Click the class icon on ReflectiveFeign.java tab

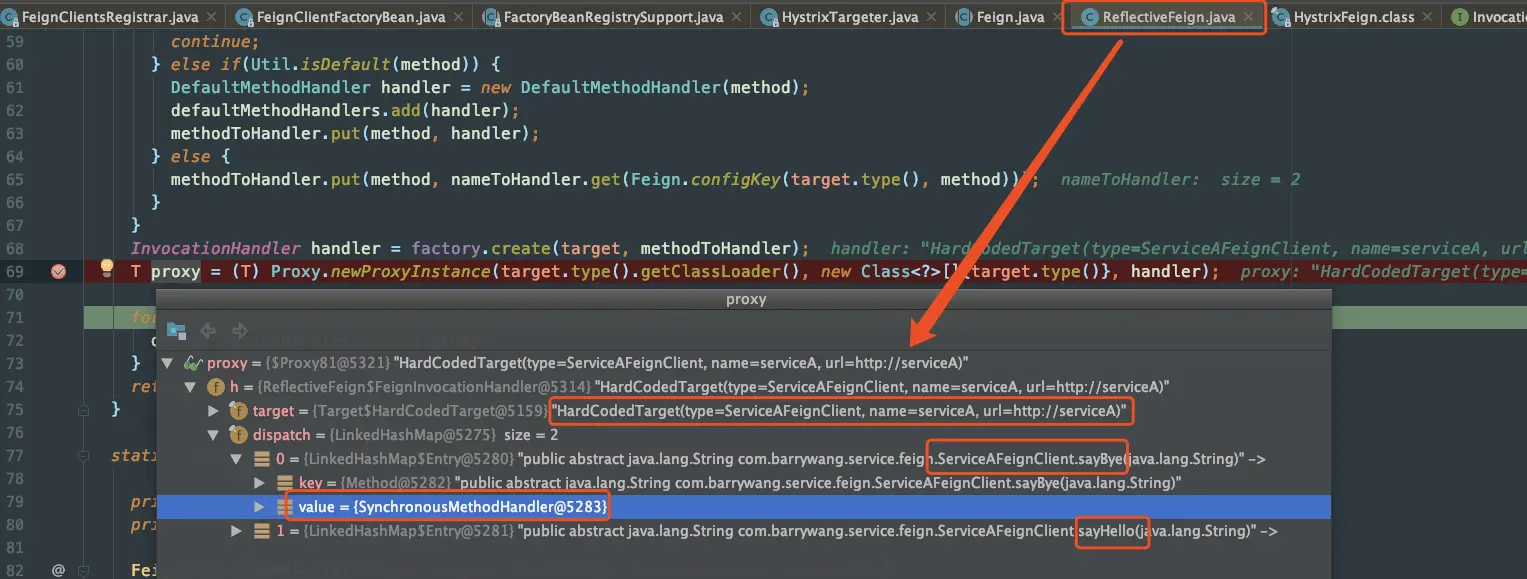(x=1088, y=17)
